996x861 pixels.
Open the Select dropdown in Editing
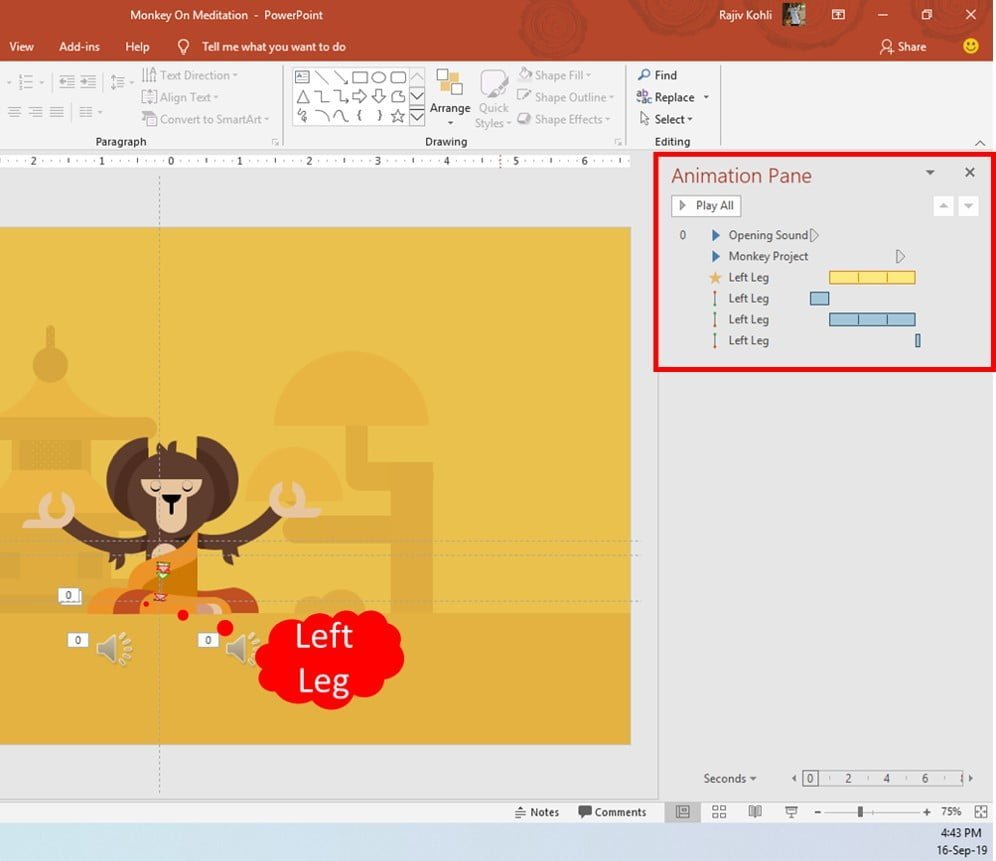click(x=665, y=119)
